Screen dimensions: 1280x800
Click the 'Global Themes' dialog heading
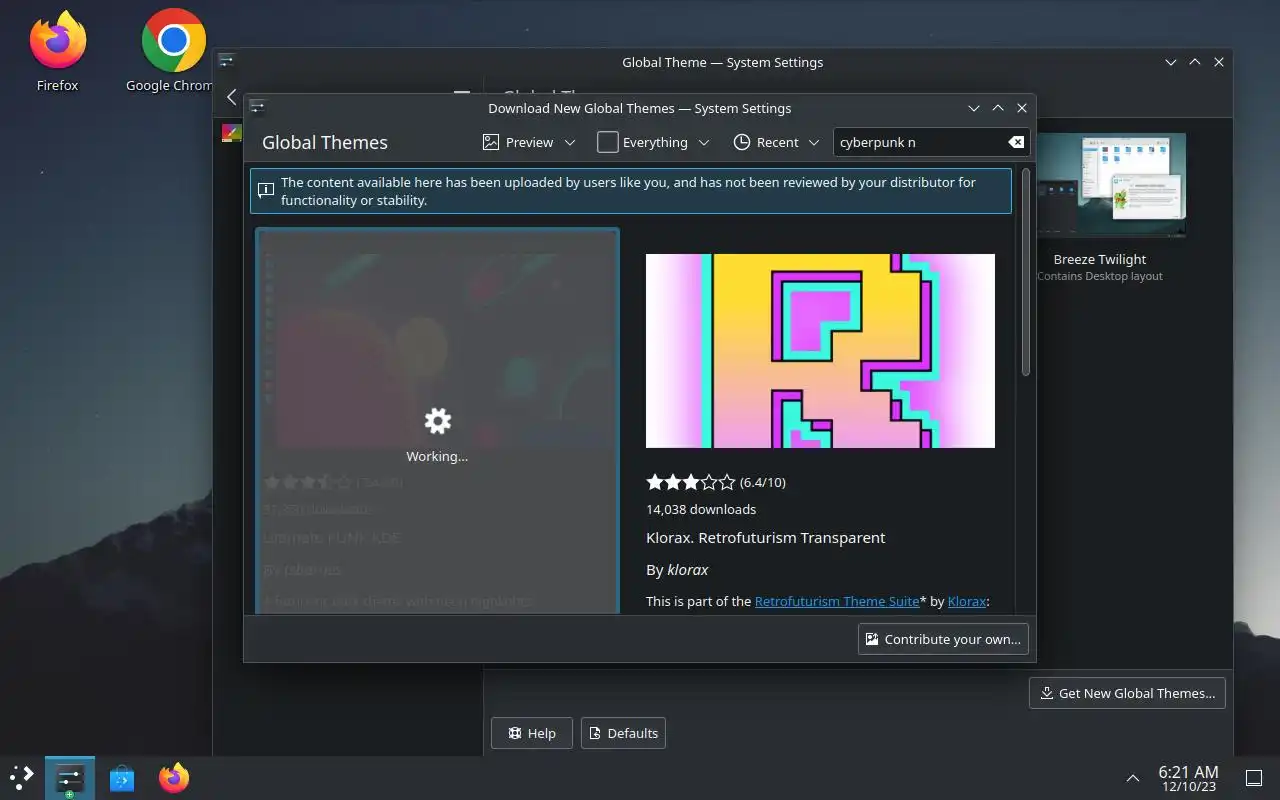point(325,142)
